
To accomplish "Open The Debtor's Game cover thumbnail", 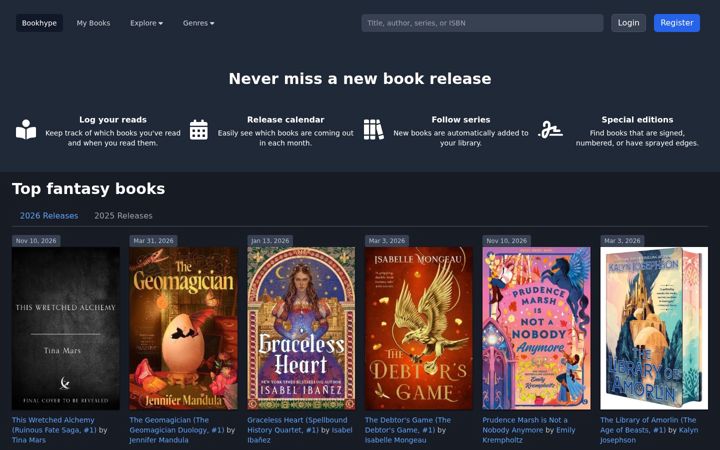I will 419,328.
